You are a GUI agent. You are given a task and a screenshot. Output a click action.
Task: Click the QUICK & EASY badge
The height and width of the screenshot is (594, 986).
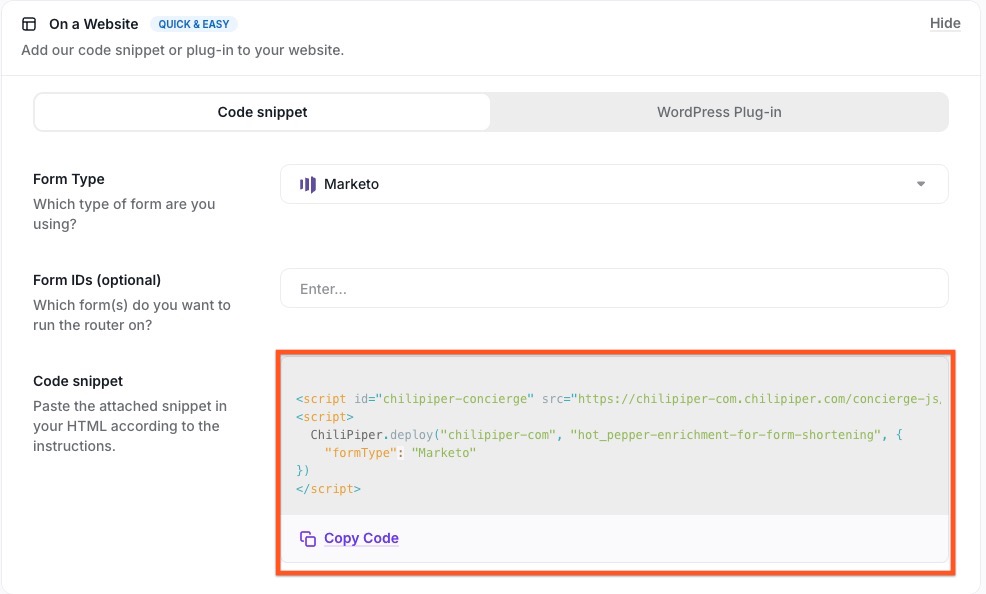pos(194,24)
